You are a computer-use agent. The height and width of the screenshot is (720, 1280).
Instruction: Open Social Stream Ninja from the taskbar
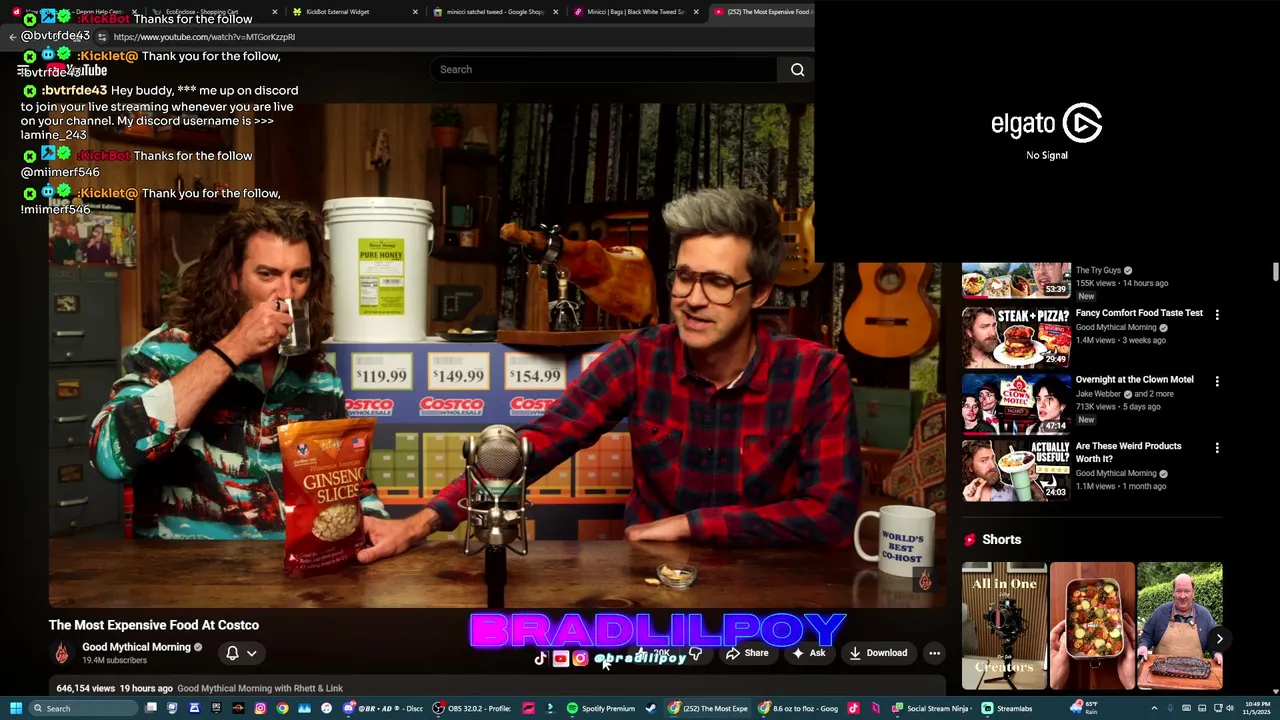click(931, 708)
